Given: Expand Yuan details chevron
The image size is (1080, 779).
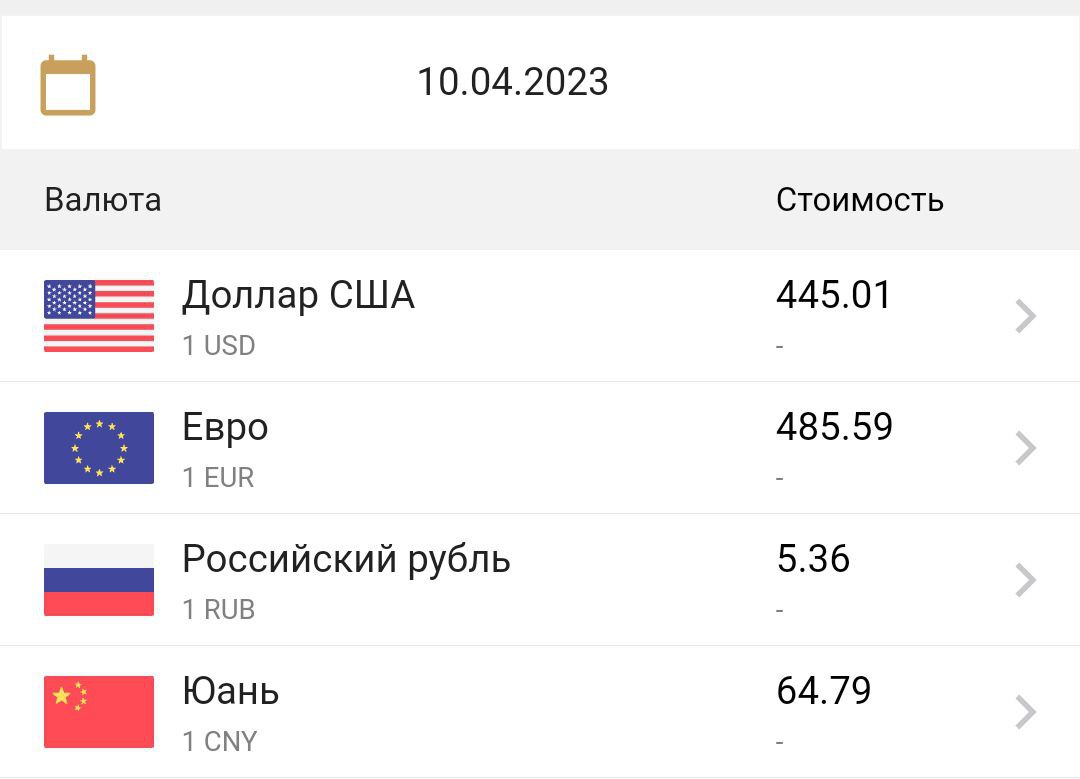Looking at the screenshot, I should pyautogui.click(x=1025, y=712).
